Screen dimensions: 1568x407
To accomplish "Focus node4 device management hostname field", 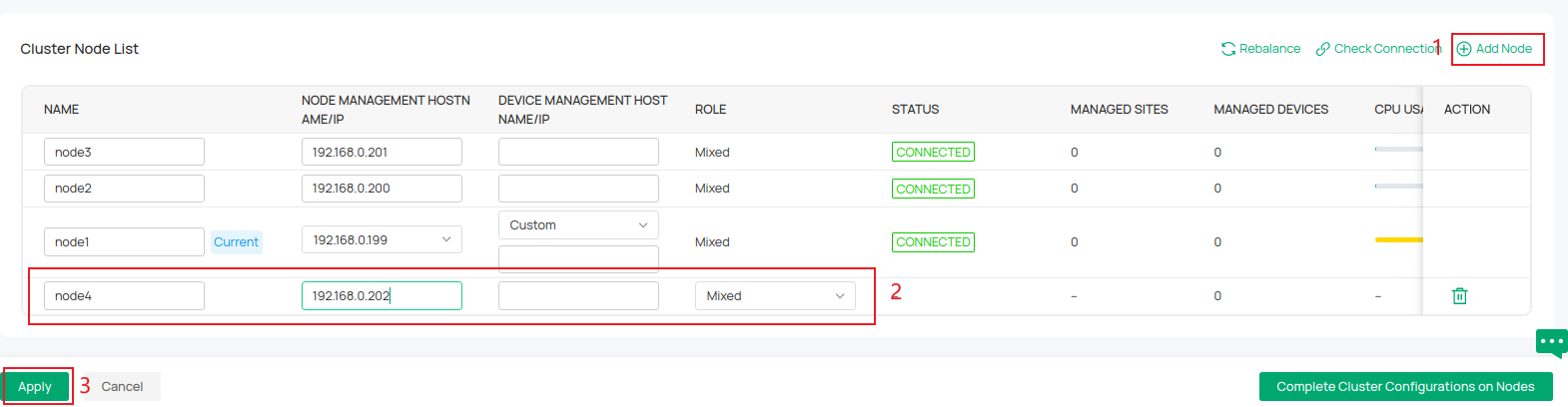I will click(578, 296).
